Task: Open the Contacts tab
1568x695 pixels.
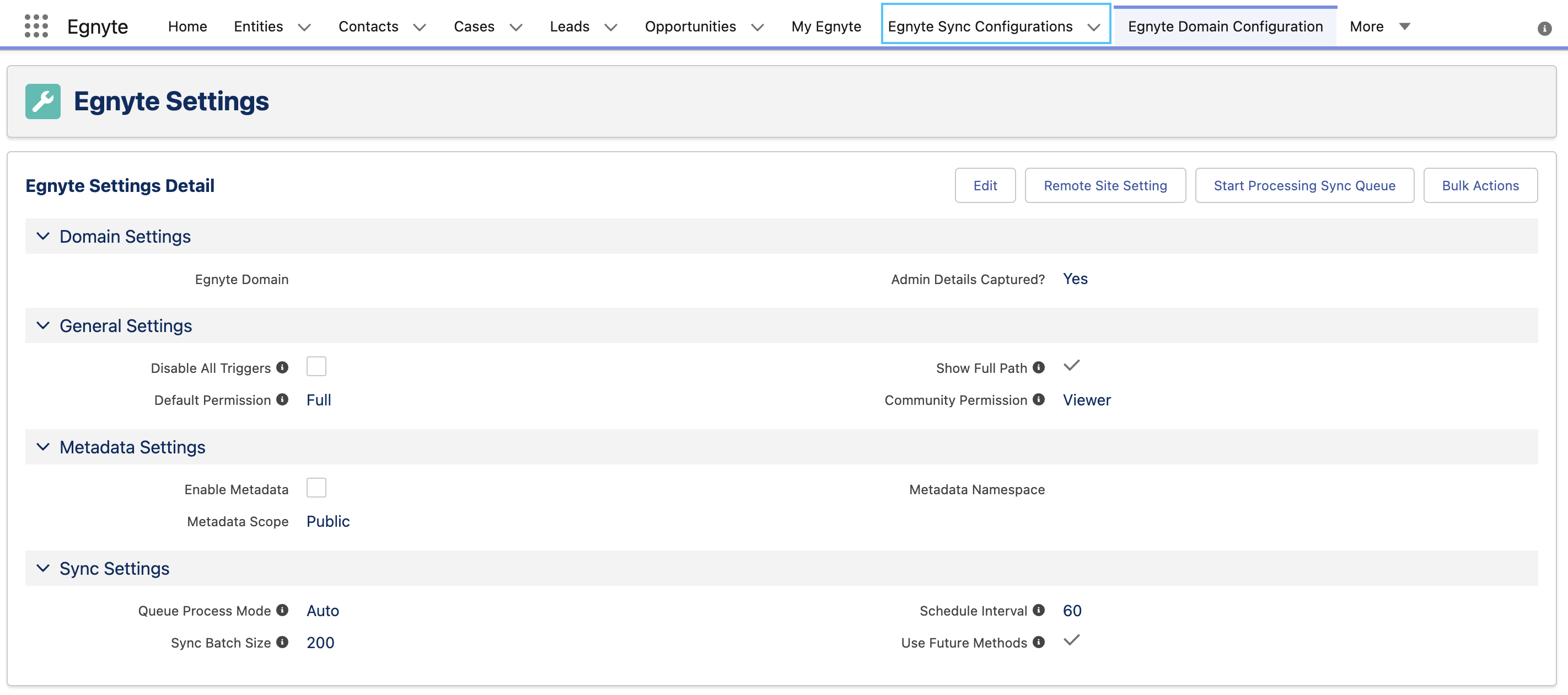Action: point(368,26)
